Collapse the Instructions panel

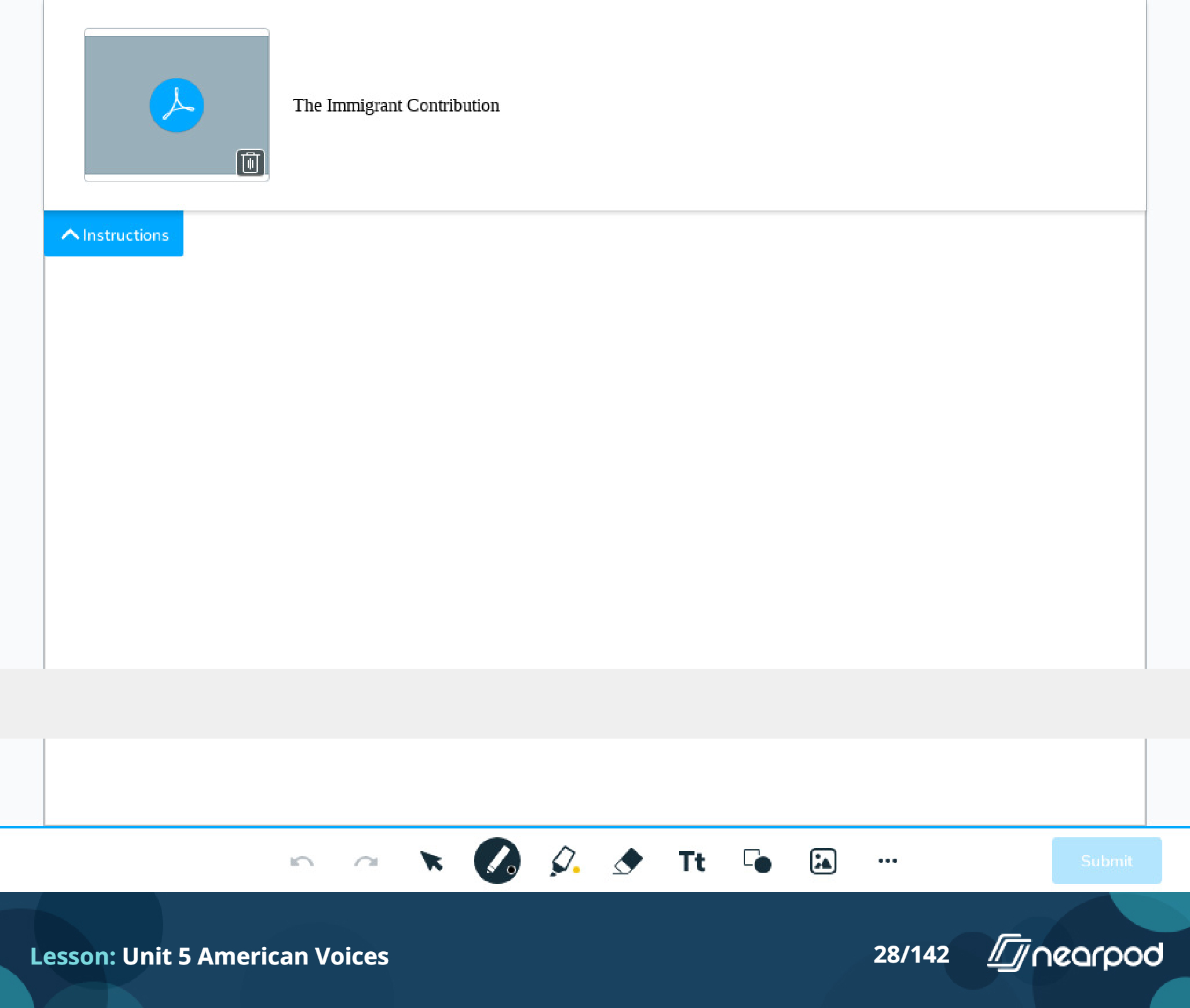click(114, 234)
